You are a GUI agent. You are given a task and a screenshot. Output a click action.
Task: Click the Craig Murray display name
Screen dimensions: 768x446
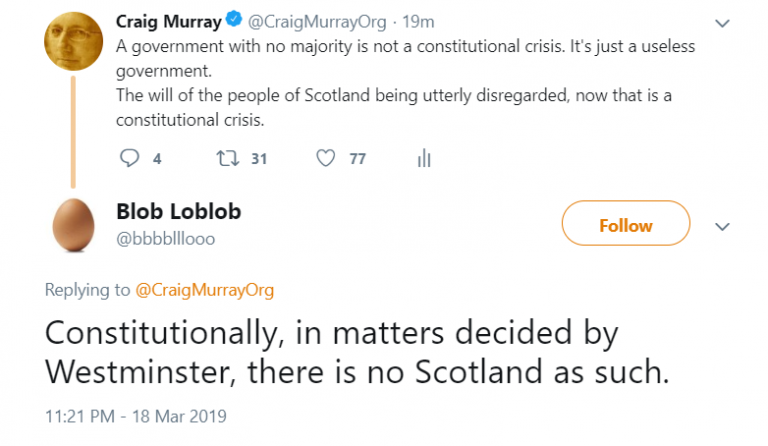168,19
